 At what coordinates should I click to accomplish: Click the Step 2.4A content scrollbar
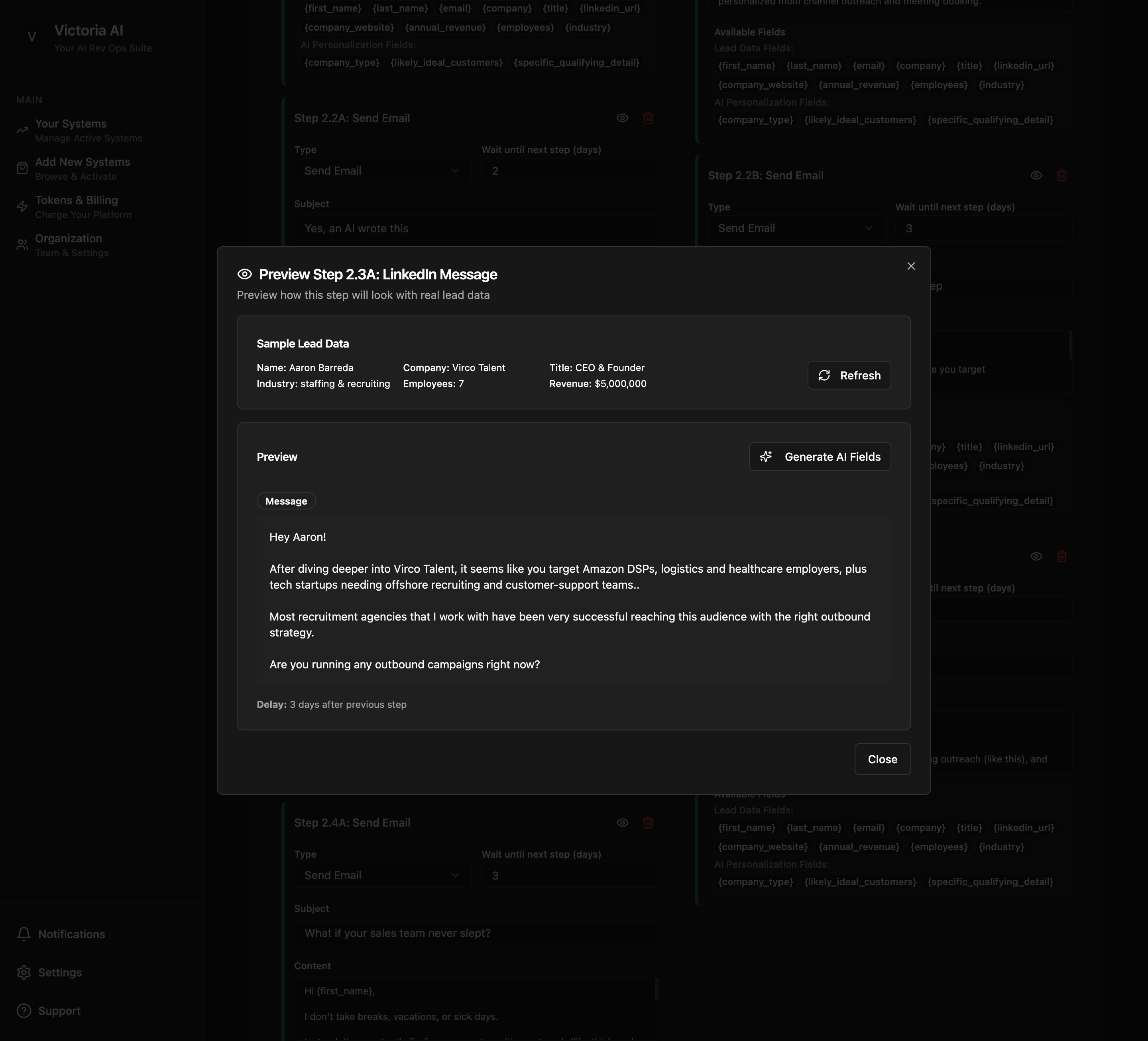click(x=657, y=989)
